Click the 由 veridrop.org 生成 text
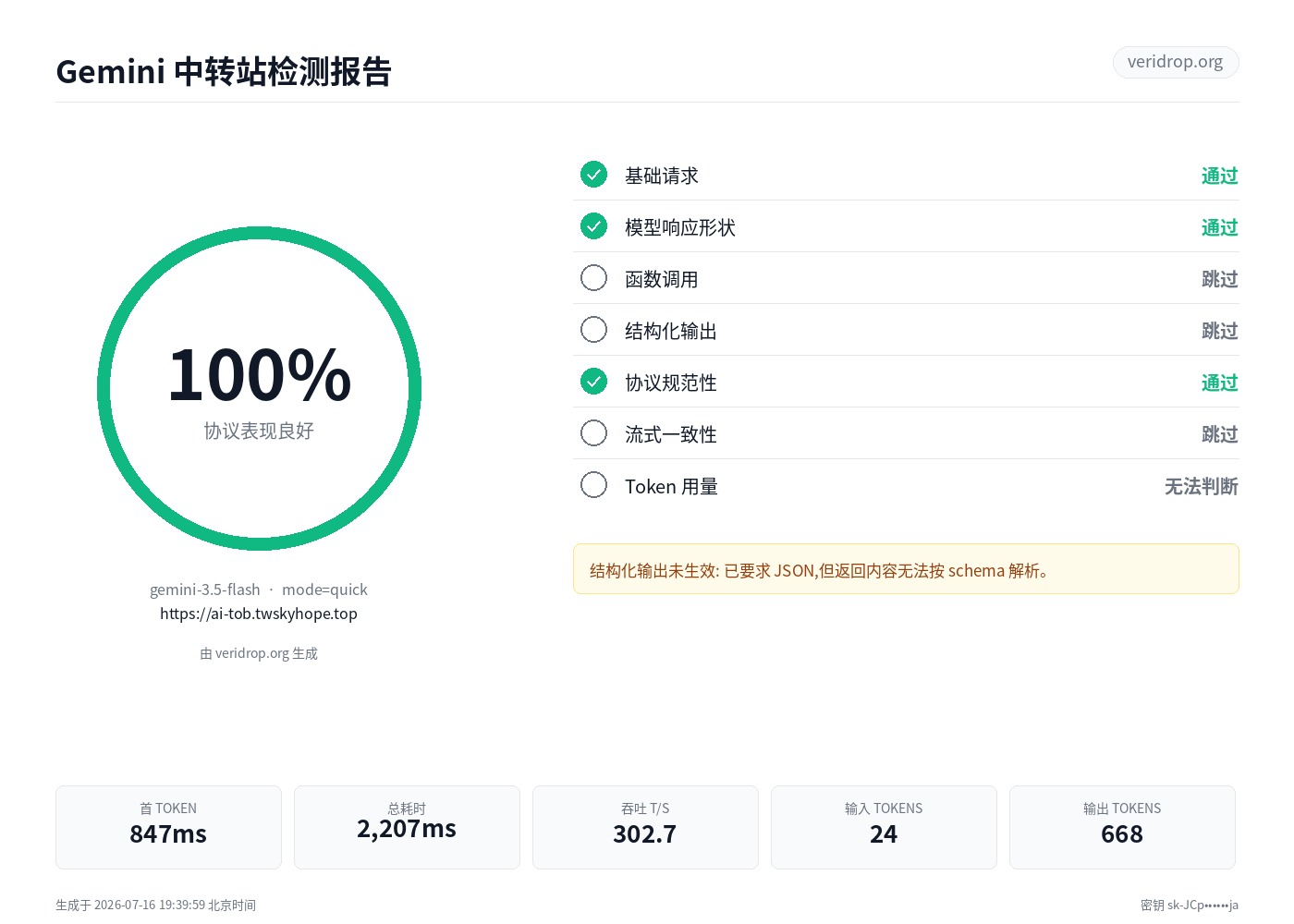 point(259,653)
